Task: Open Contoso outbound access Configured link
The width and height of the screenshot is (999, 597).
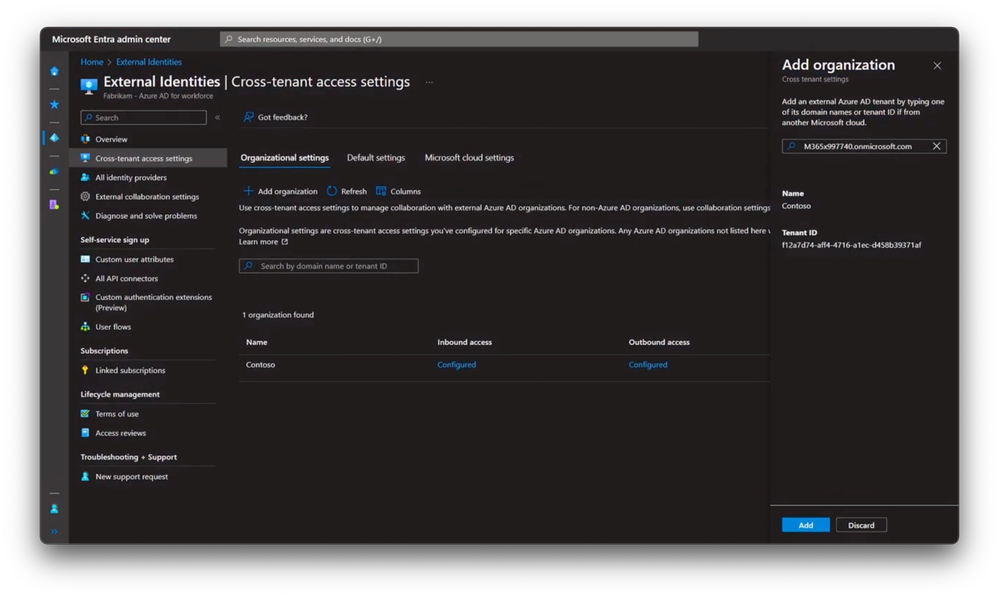Action: pos(648,364)
